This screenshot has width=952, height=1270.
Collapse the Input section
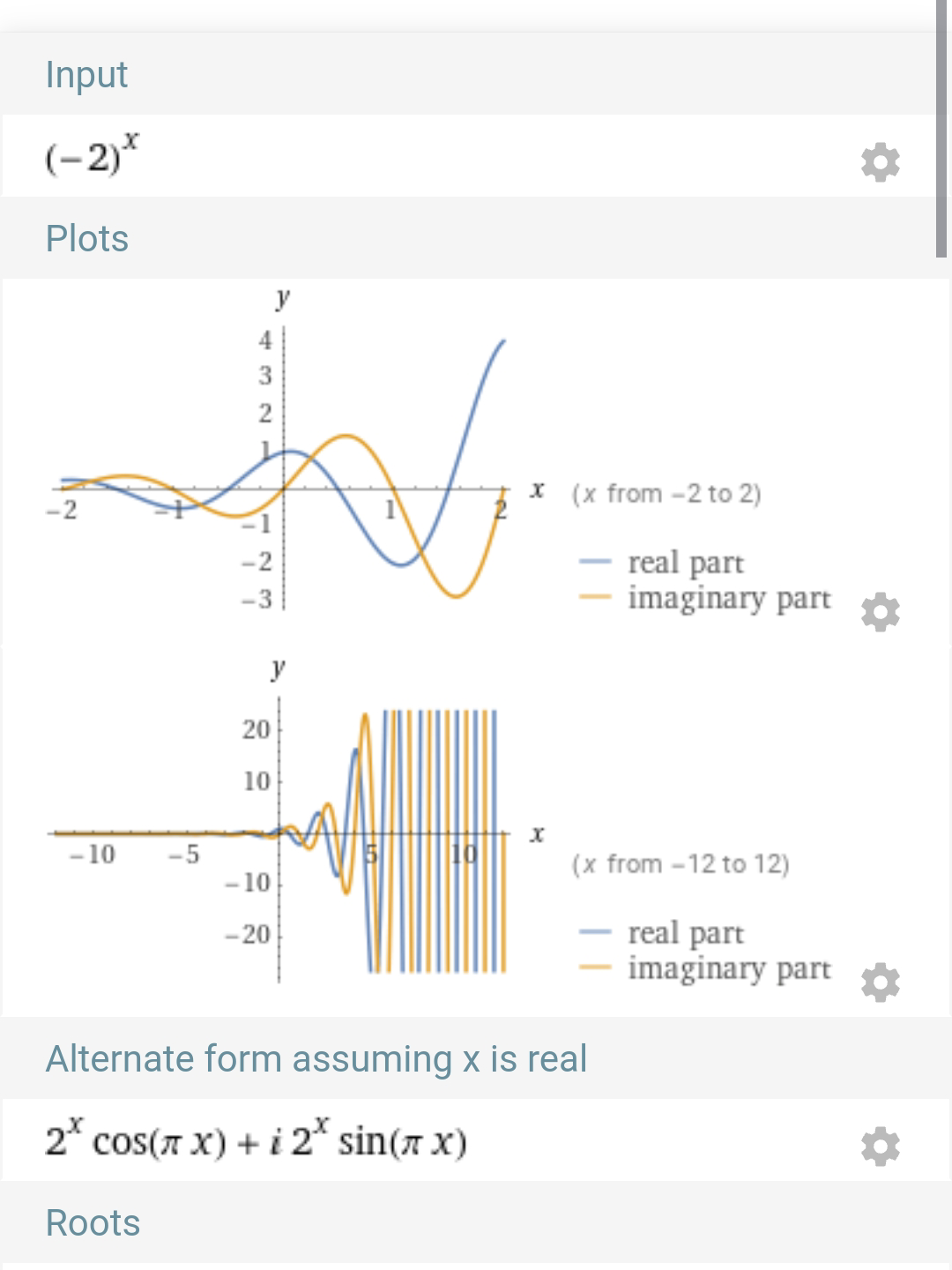(x=87, y=74)
